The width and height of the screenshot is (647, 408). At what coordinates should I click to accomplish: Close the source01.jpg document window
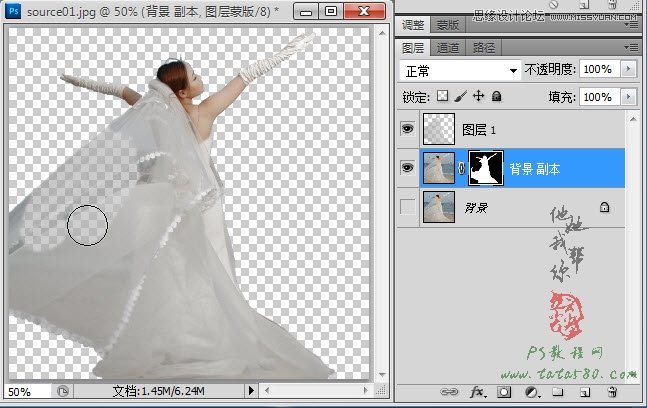[364, 11]
